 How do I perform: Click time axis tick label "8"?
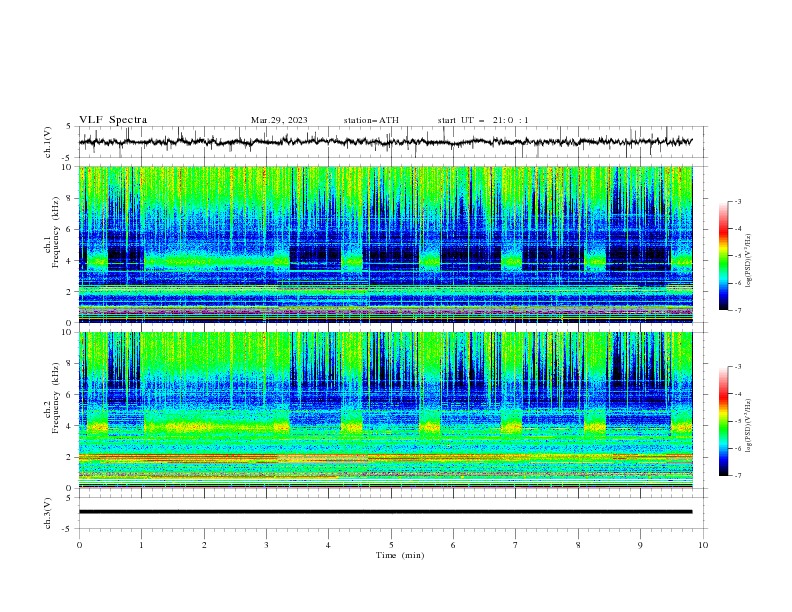(578, 545)
